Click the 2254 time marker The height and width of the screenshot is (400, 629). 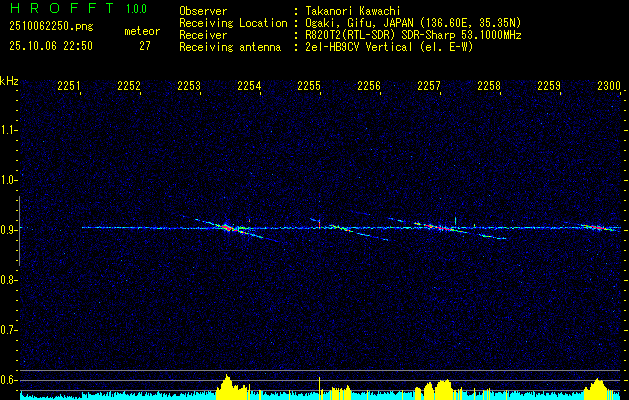click(x=249, y=86)
